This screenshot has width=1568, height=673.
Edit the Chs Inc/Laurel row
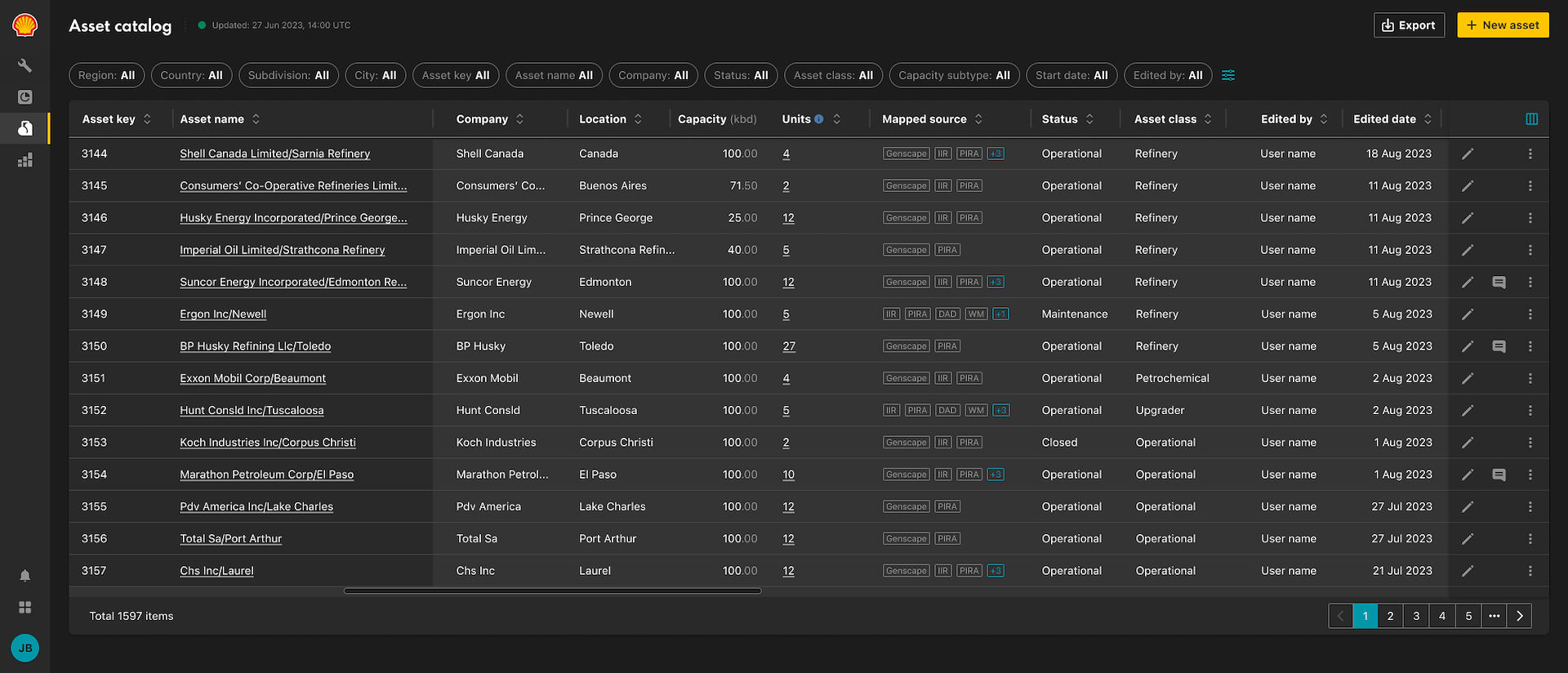pos(1468,571)
